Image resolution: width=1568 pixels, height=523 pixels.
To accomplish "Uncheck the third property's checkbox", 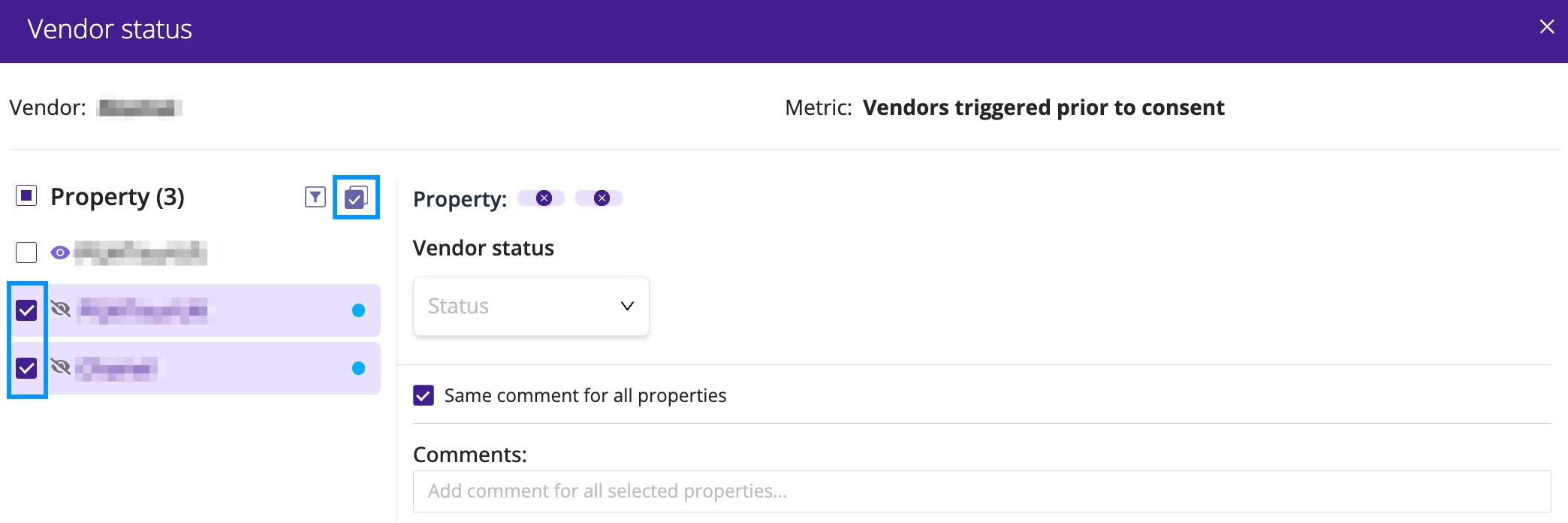I will tap(26, 368).
